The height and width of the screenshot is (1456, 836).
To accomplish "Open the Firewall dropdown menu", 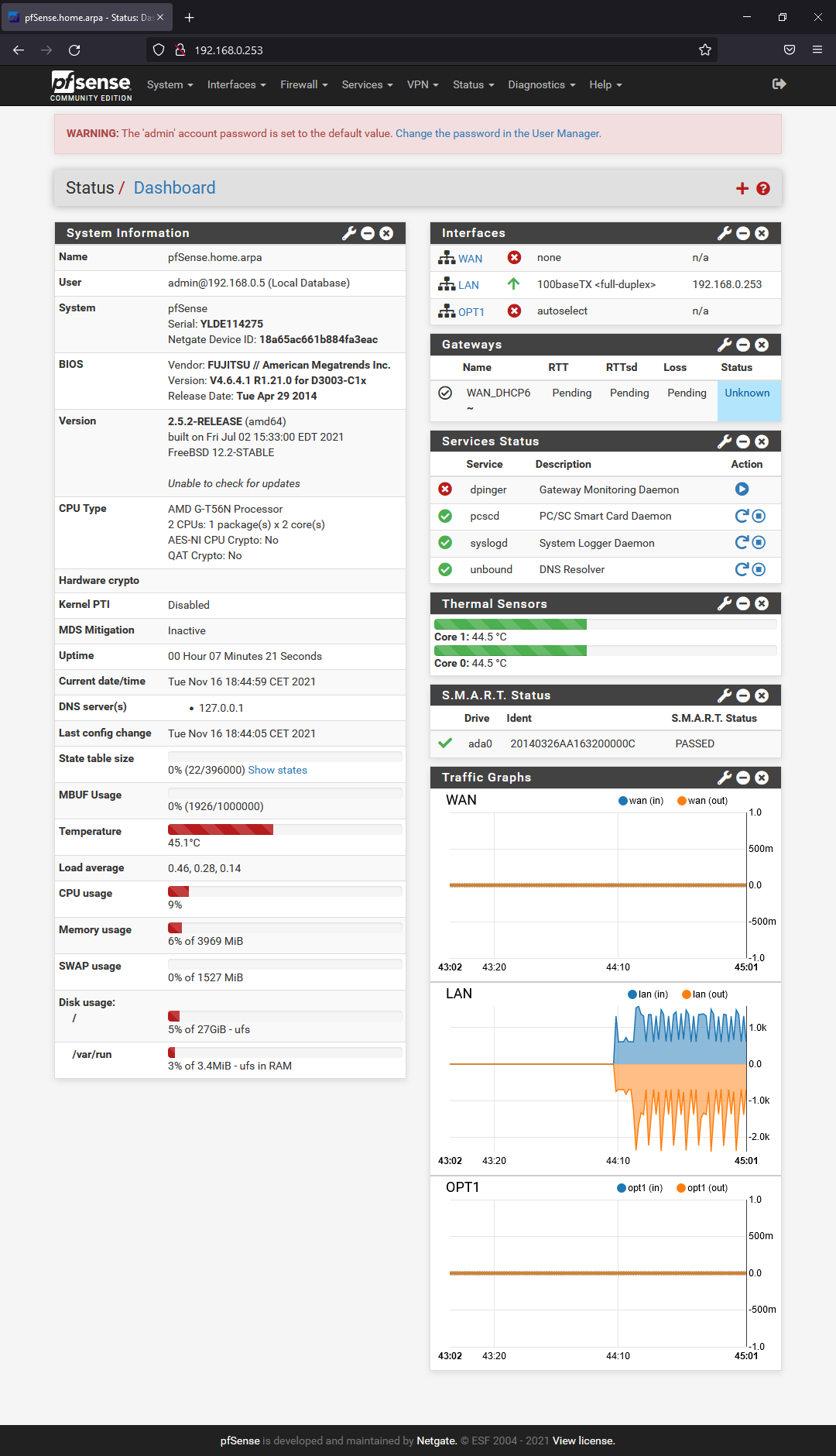I will pos(304,84).
